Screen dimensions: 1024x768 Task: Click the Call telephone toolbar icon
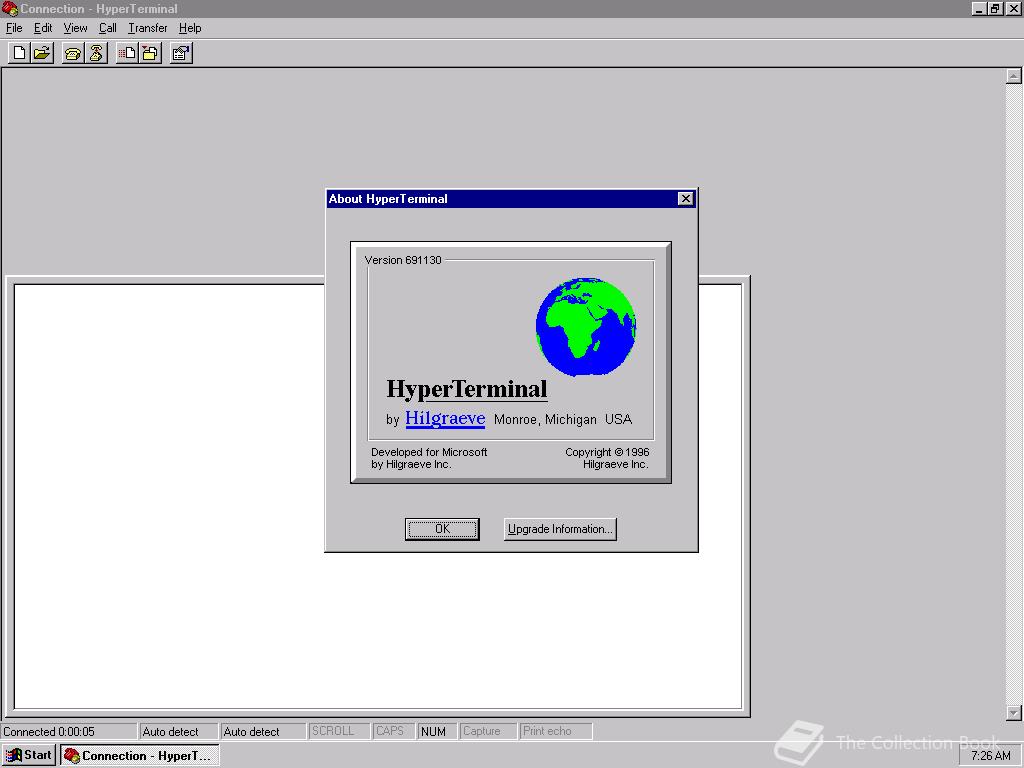(72, 53)
